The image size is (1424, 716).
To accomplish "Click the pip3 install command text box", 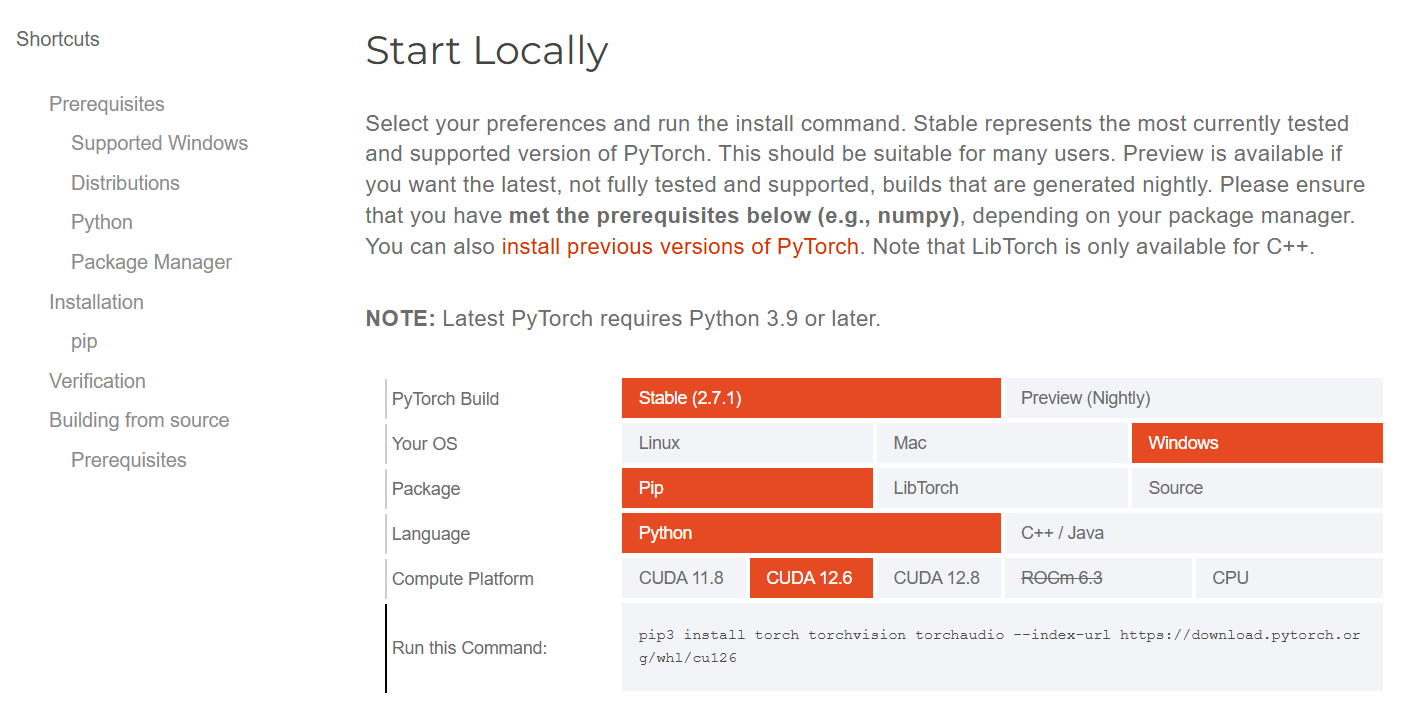I will click(x=1002, y=647).
